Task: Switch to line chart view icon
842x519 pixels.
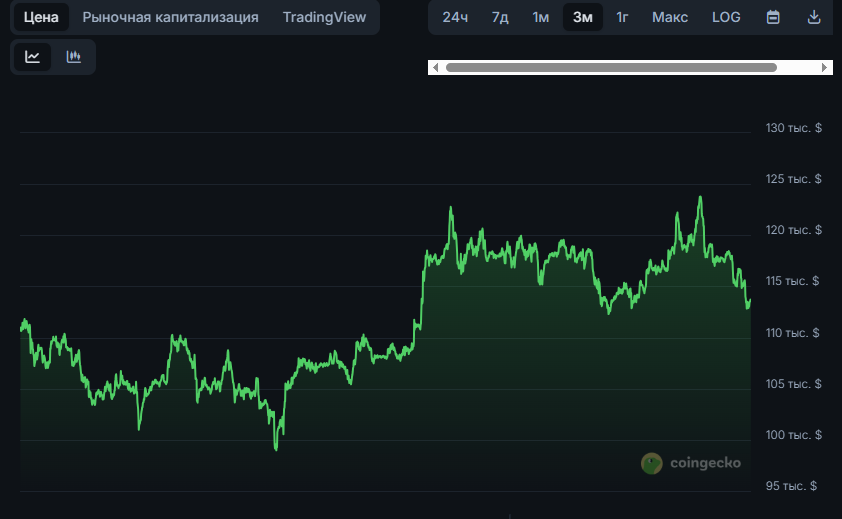Action: pos(33,57)
